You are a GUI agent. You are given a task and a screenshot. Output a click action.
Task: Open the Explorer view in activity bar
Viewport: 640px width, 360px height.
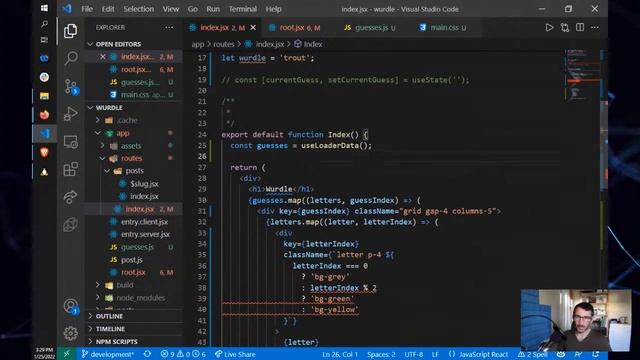point(70,31)
